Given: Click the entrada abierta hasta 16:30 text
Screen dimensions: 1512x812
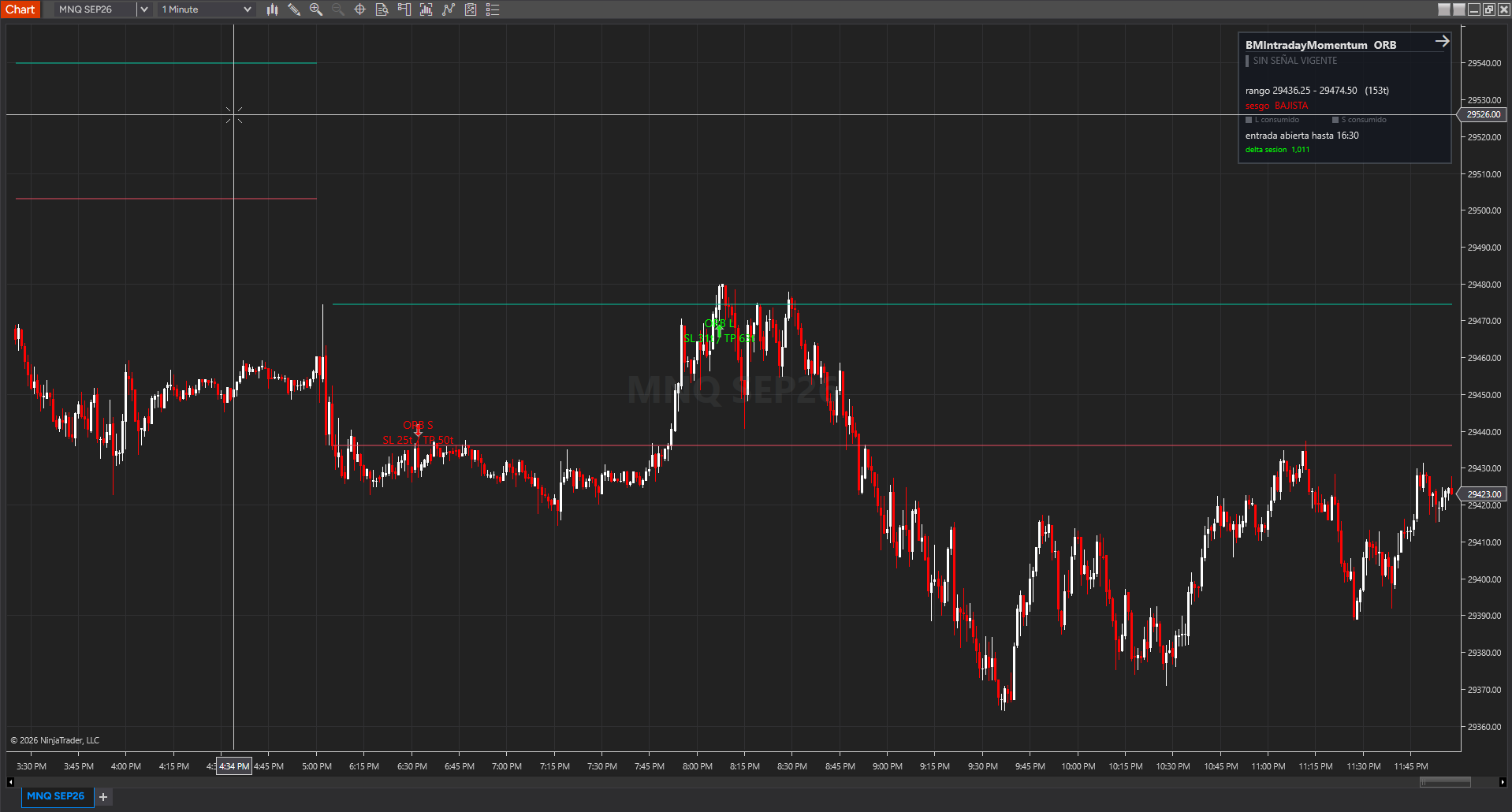Looking at the screenshot, I should pyautogui.click(x=1302, y=136).
